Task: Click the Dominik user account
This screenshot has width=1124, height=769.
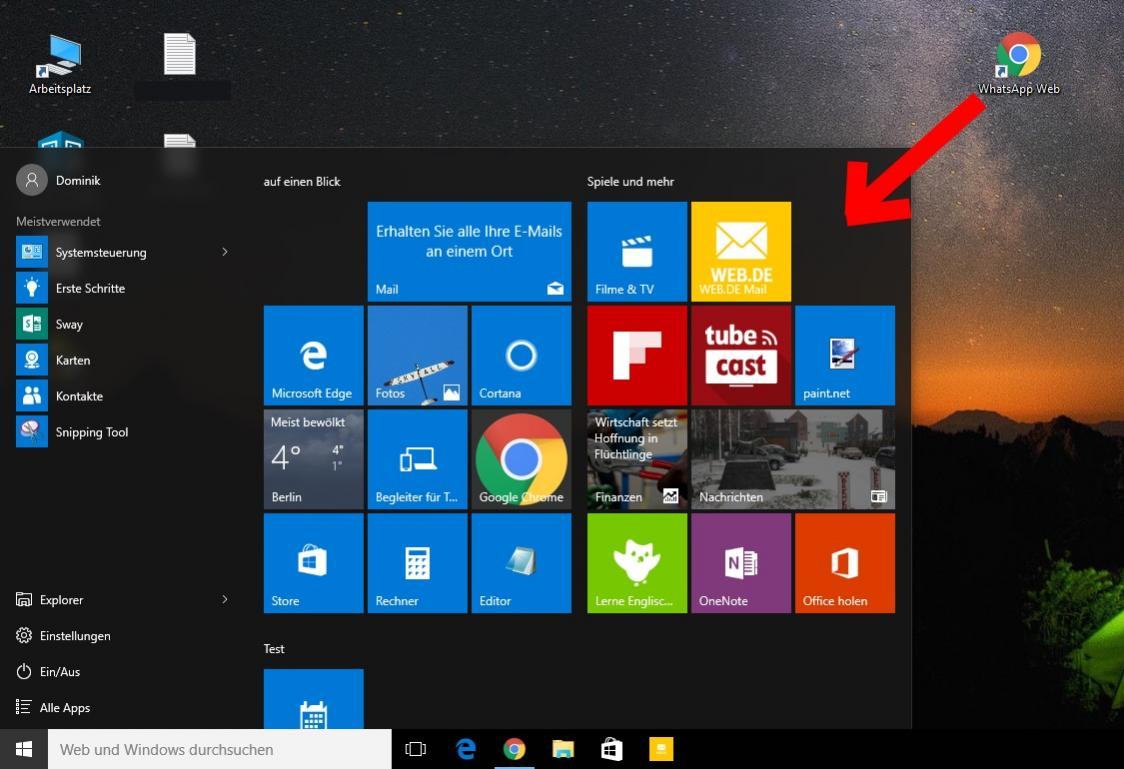Action: click(x=59, y=180)
